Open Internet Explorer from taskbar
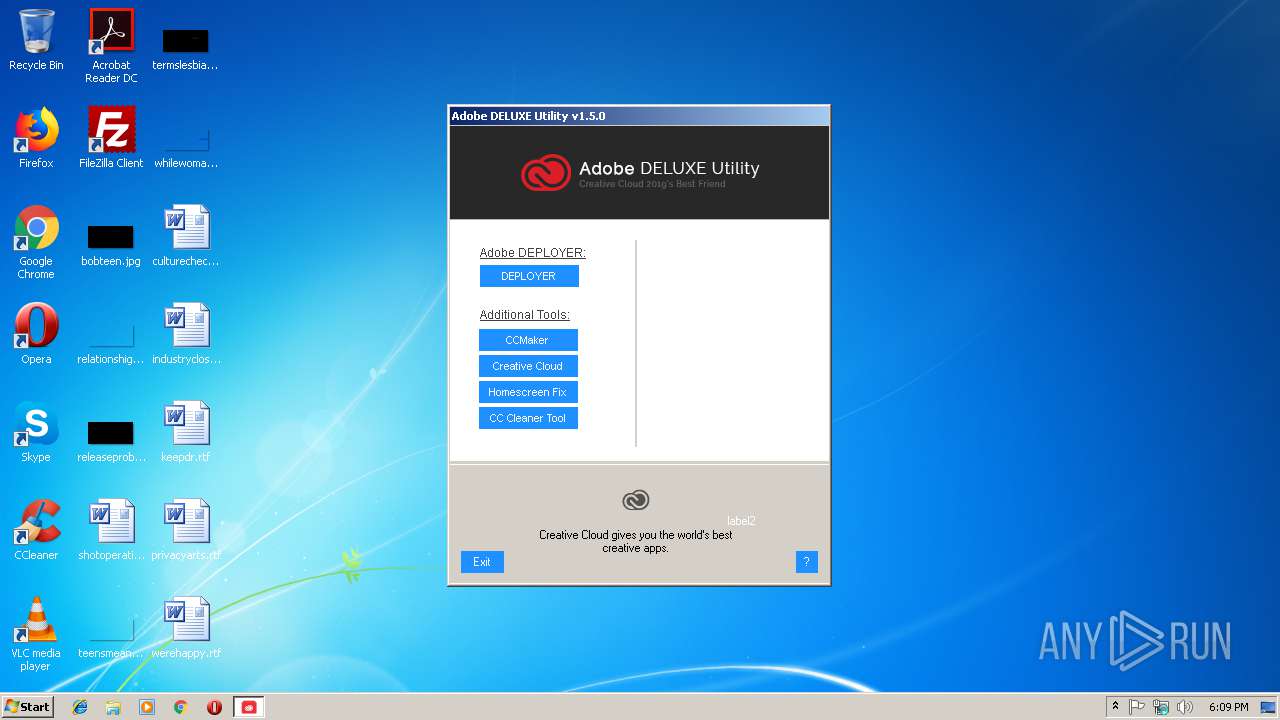Viewport: 1280px width, 720px height. 80,707
